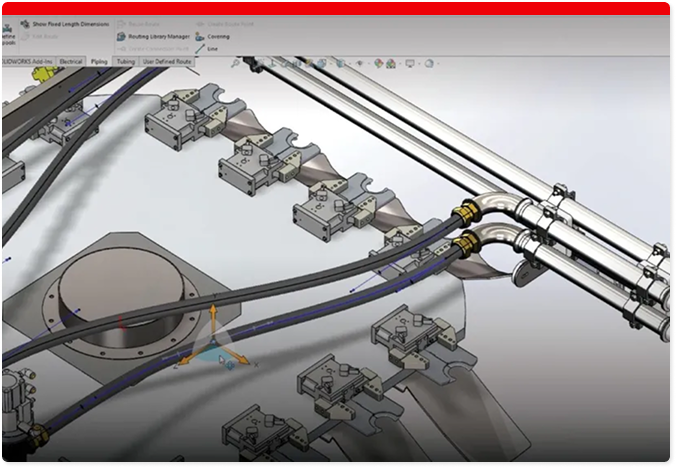Image resolution: width=676 pixels, height=468 pixels.
Task: Click the Zoom to Fit magnifier icon
Action: pos(236,63)
